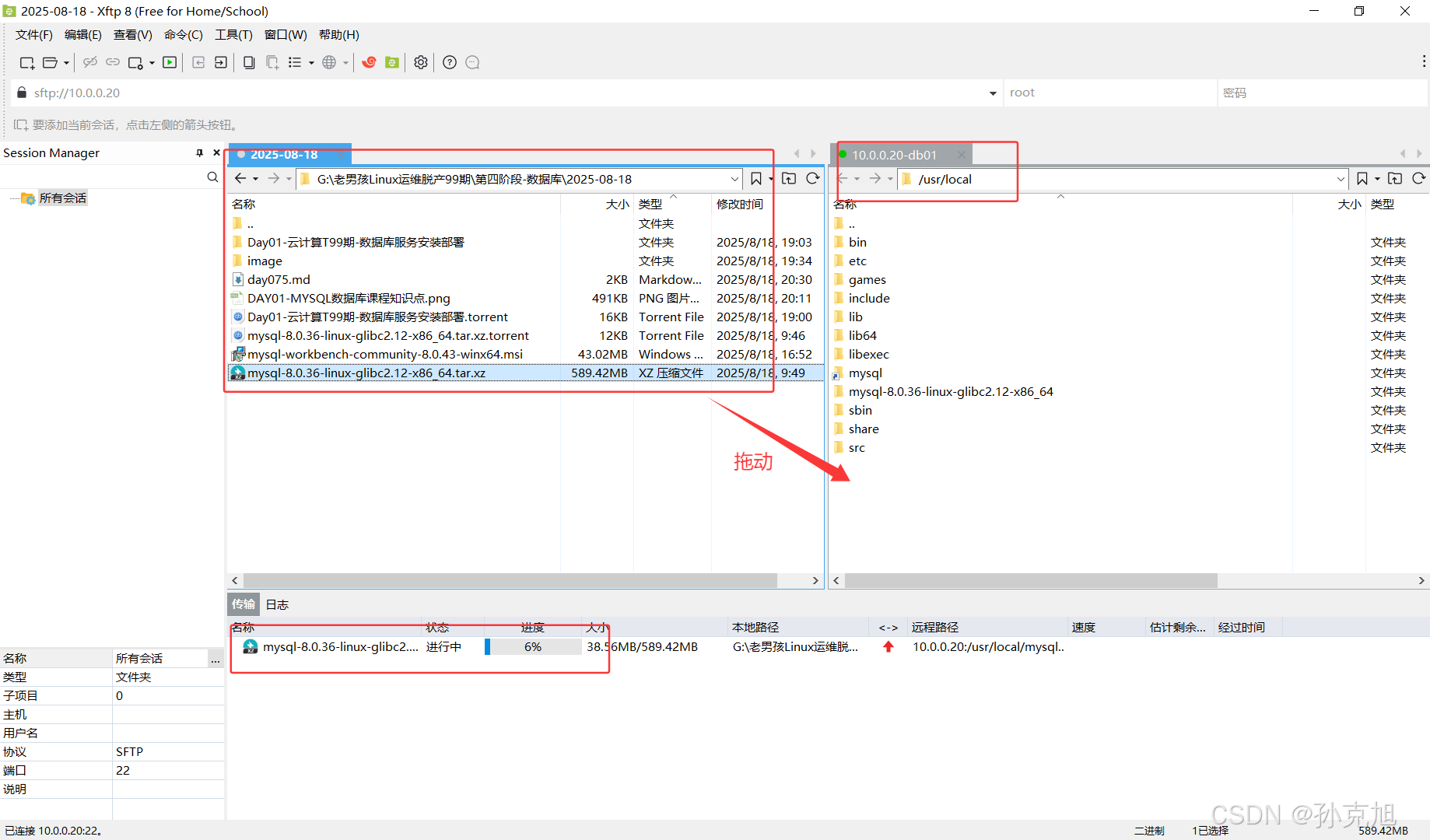
Task: Launch Xshell via the red swirl icon
Action: pos(369,62)
